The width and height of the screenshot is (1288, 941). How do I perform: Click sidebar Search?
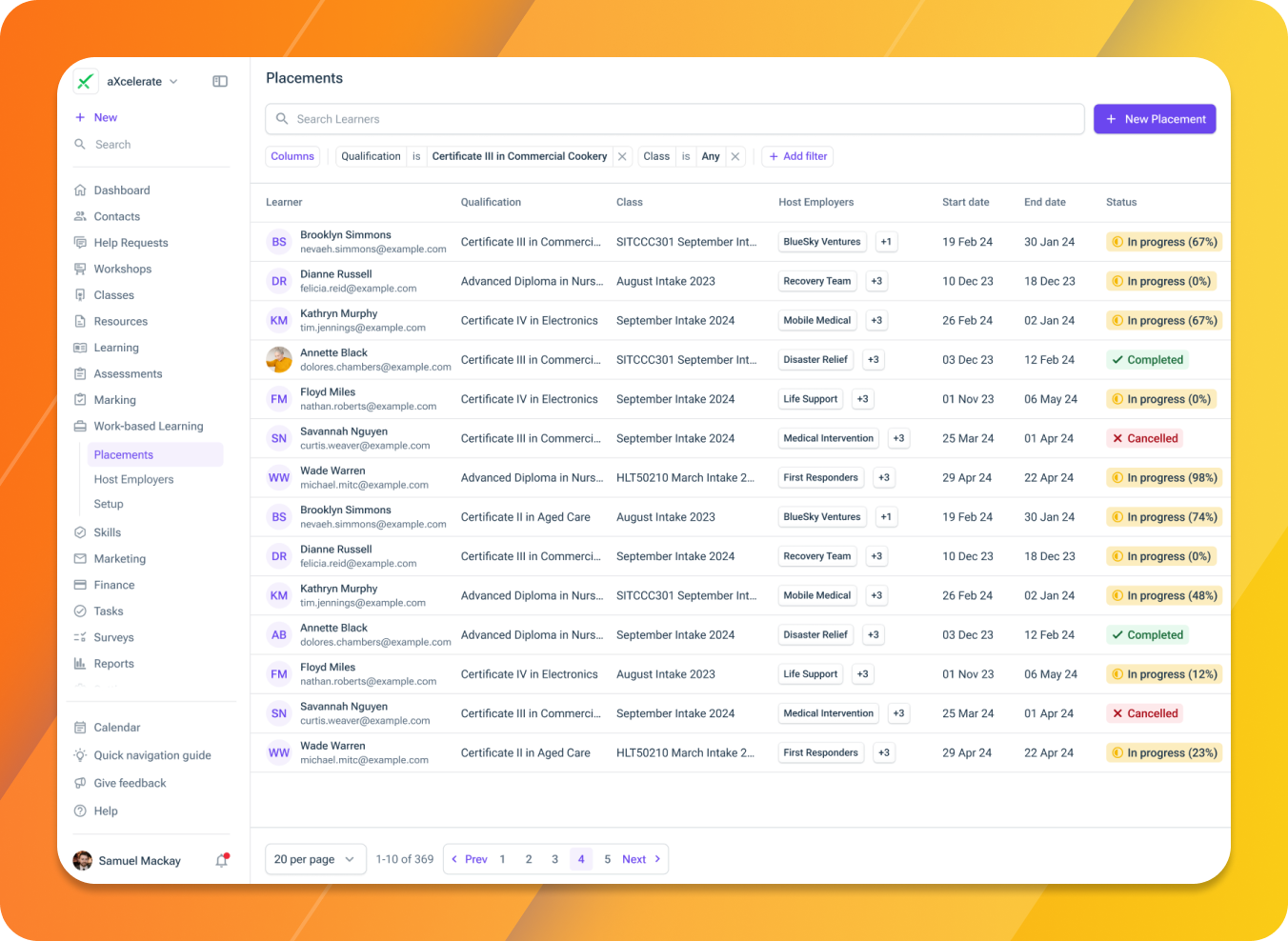point(103,144)
